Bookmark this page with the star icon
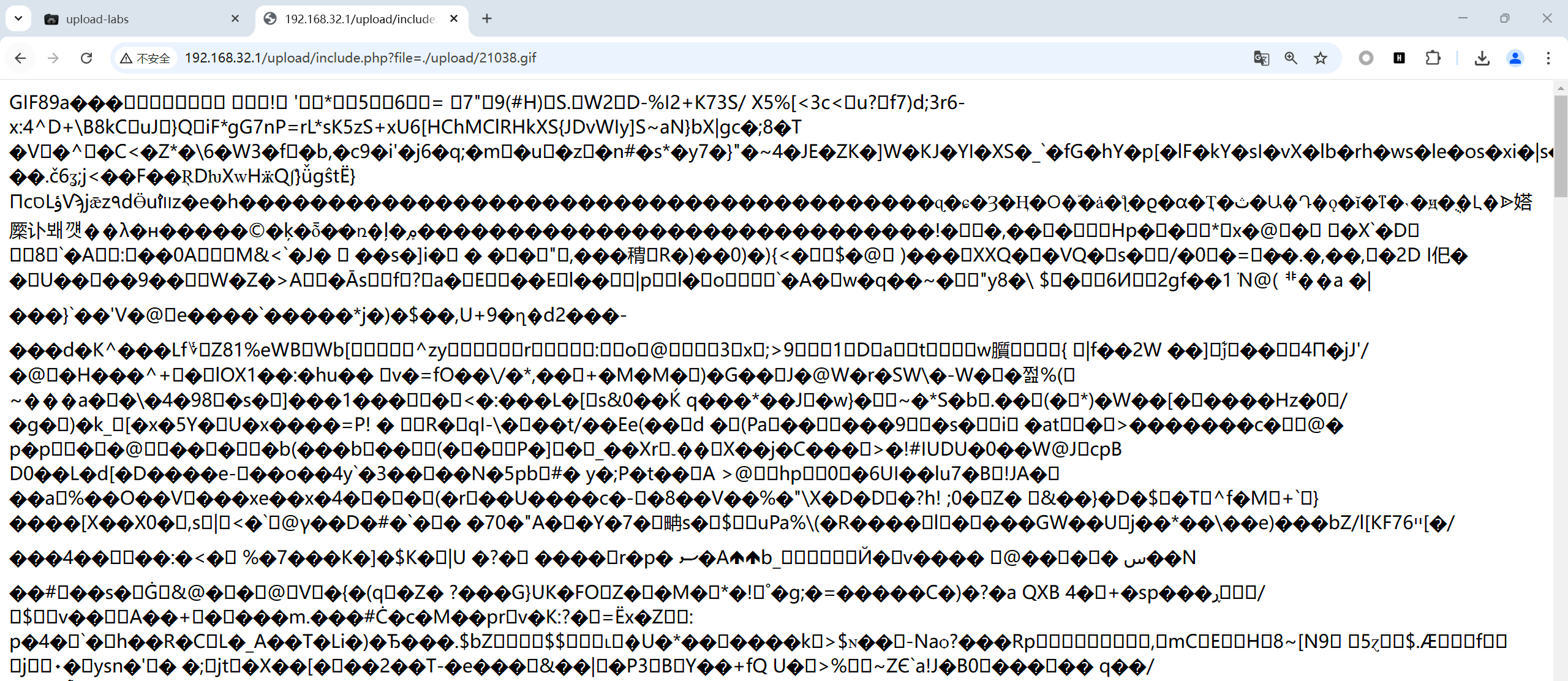The width and height of the screenshot is (1568, 681). pos(1321,58)
